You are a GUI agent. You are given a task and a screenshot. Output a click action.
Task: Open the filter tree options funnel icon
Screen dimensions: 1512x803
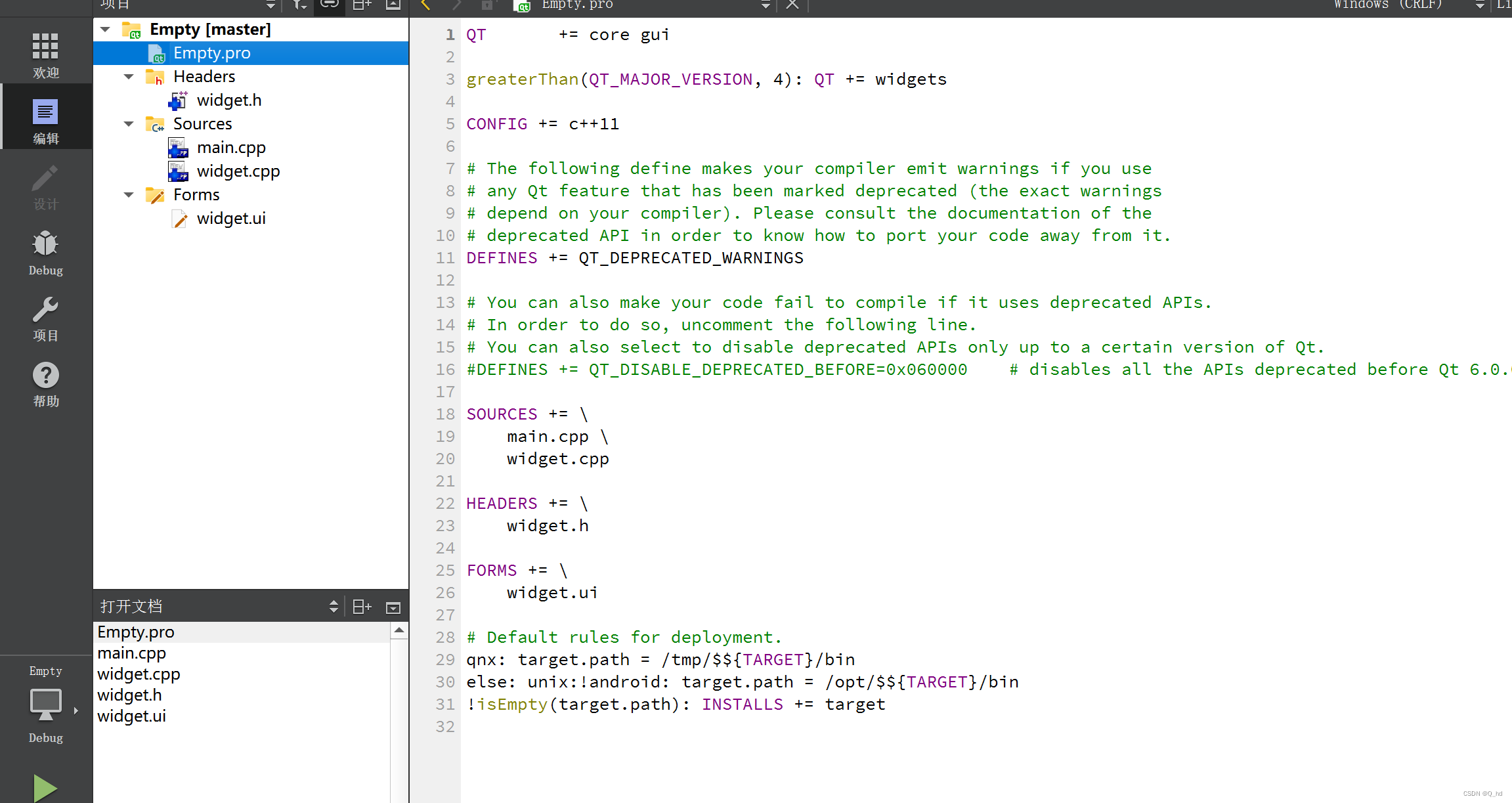click(x=299, y=5)
